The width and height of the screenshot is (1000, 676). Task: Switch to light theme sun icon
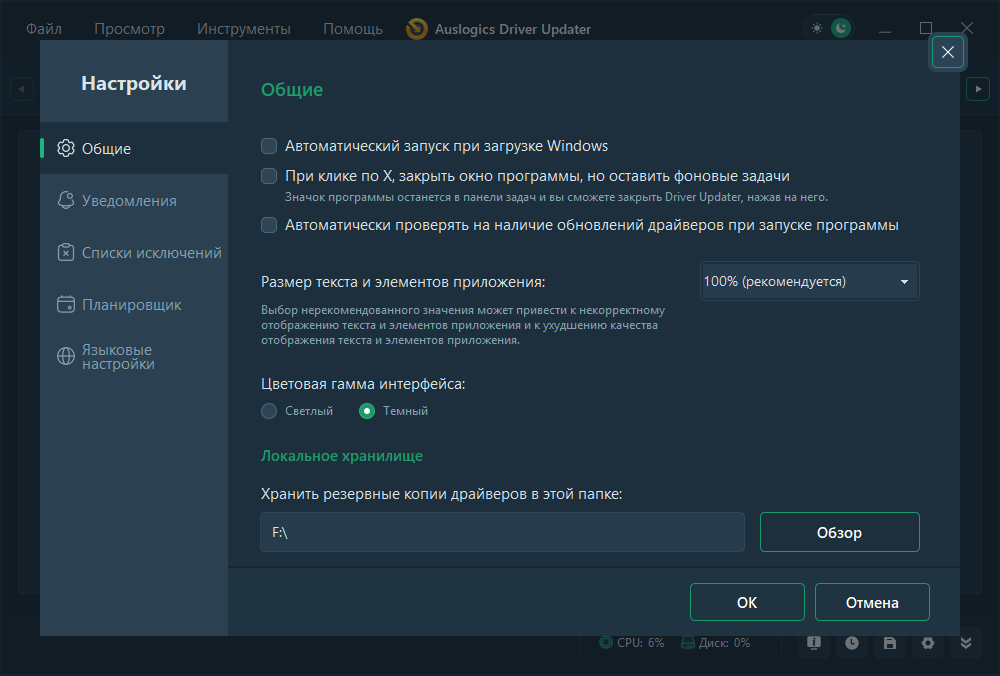816,29
